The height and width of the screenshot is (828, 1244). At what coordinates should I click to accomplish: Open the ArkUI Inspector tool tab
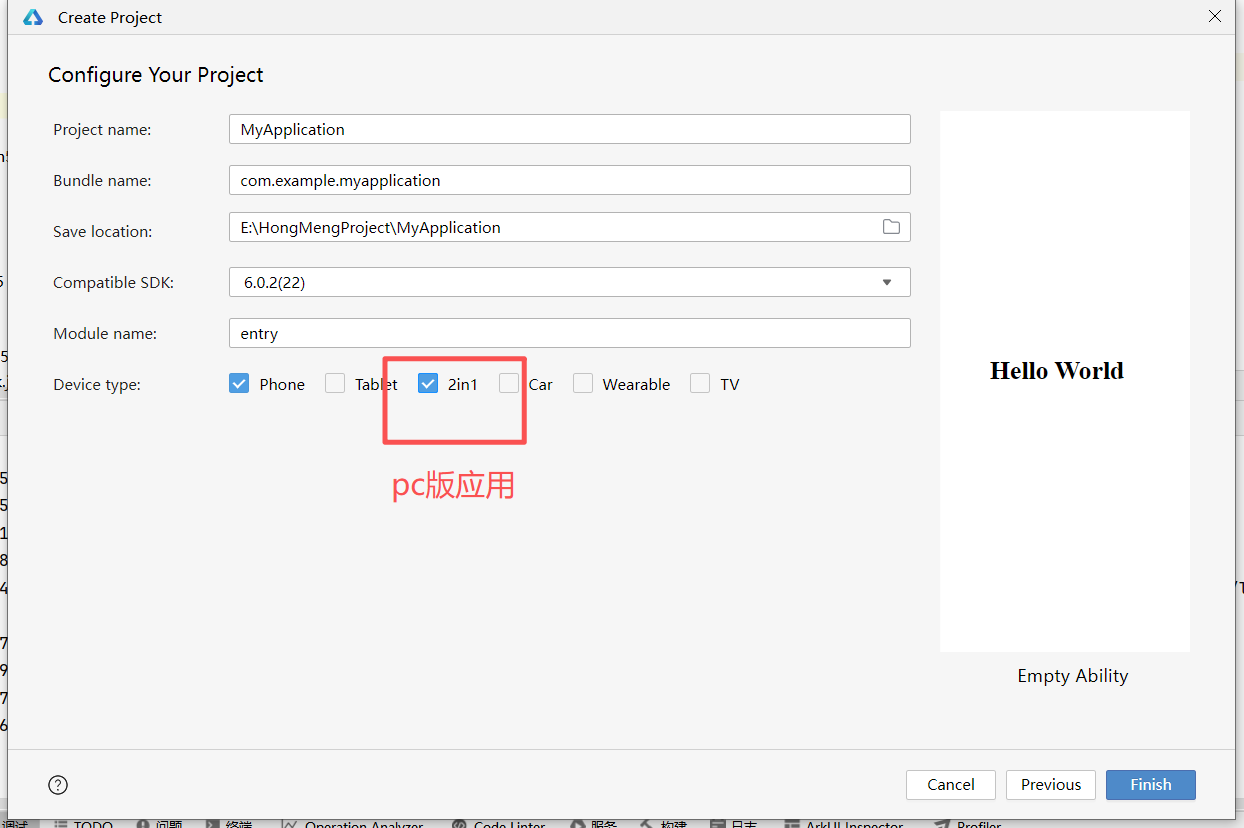[844, 823]
